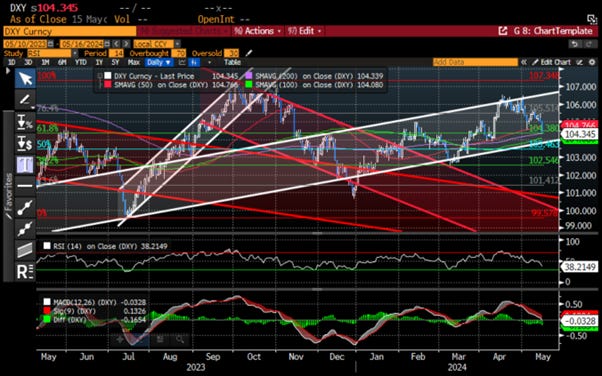Viewport: 602px width, 376px height.
Task: Open the Study RSI dropdown arrow
Action: tap(74, 53)
